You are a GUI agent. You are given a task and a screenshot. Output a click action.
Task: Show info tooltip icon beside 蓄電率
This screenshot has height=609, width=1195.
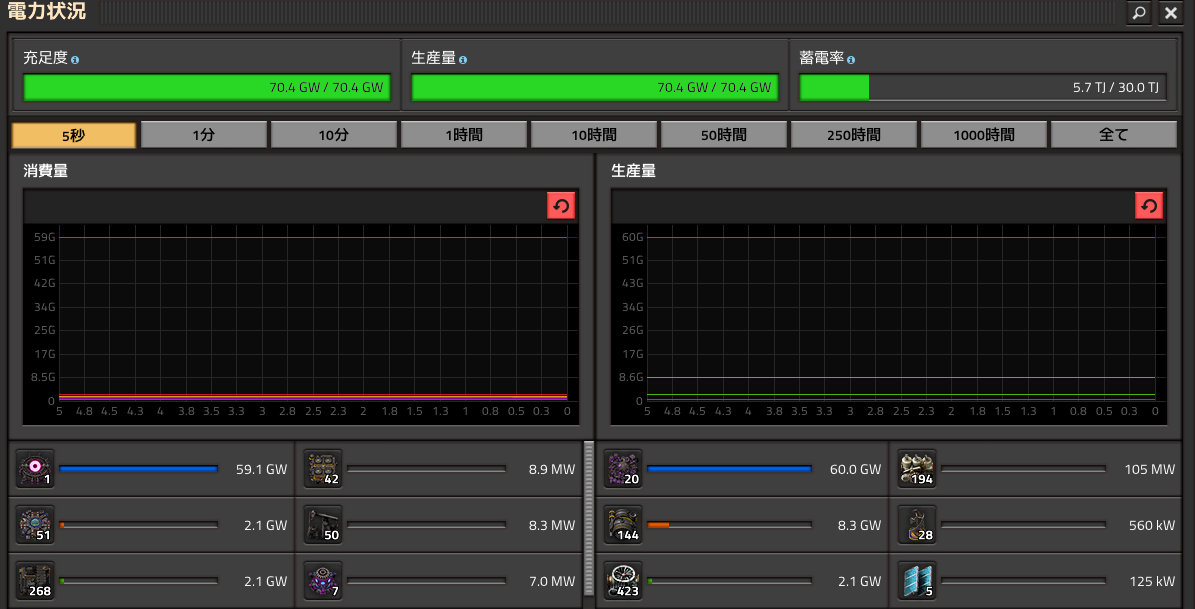[851, 59]
